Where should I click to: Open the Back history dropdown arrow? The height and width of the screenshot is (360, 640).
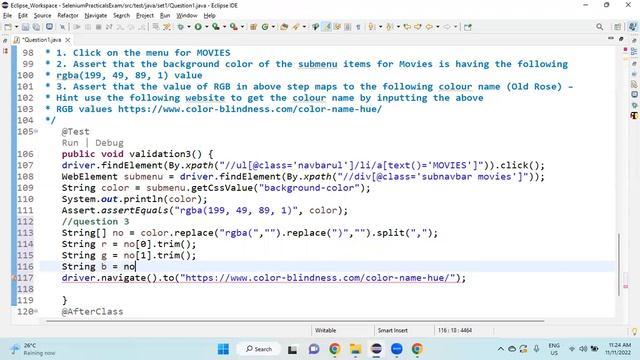tap(438, 27)
